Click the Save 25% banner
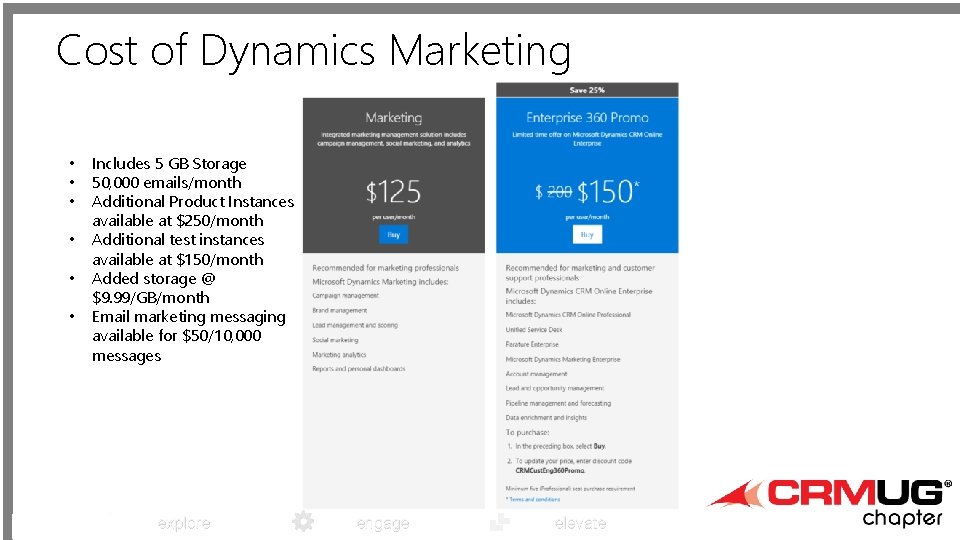Screen dimensions: 960x540 (x=587, y=90)
